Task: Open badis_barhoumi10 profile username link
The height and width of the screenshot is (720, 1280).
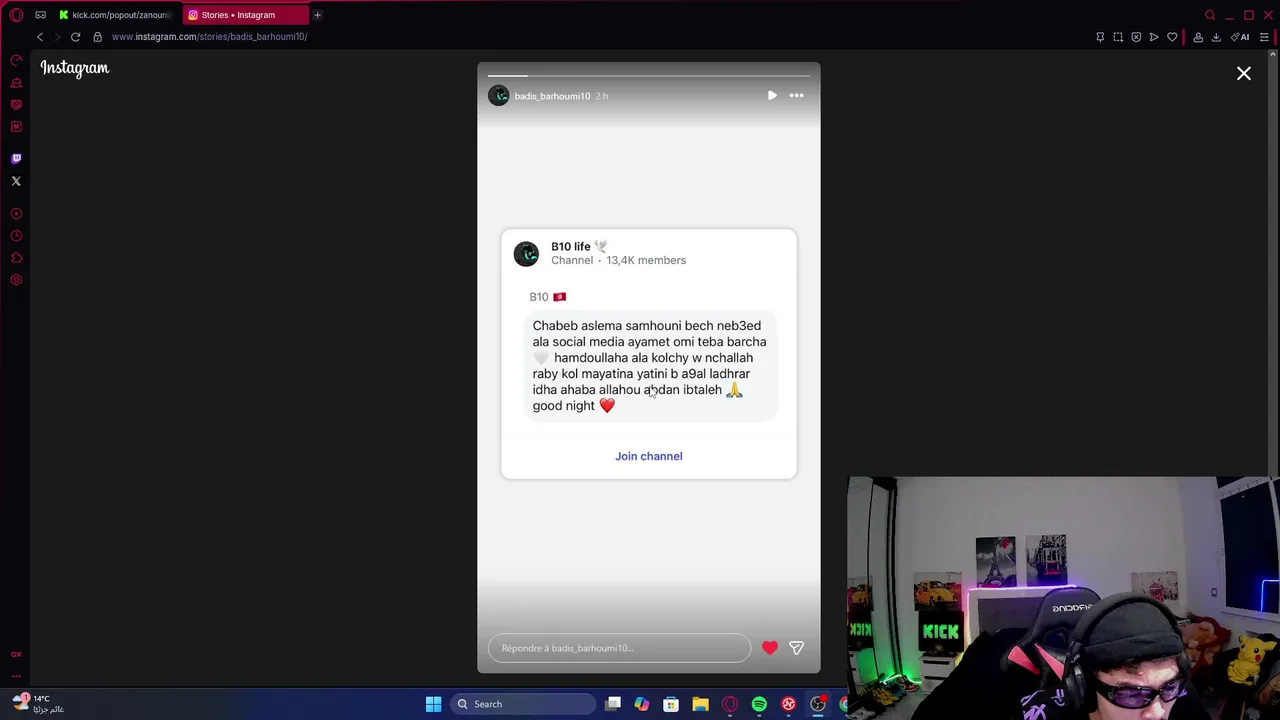Action: [552, 96]
